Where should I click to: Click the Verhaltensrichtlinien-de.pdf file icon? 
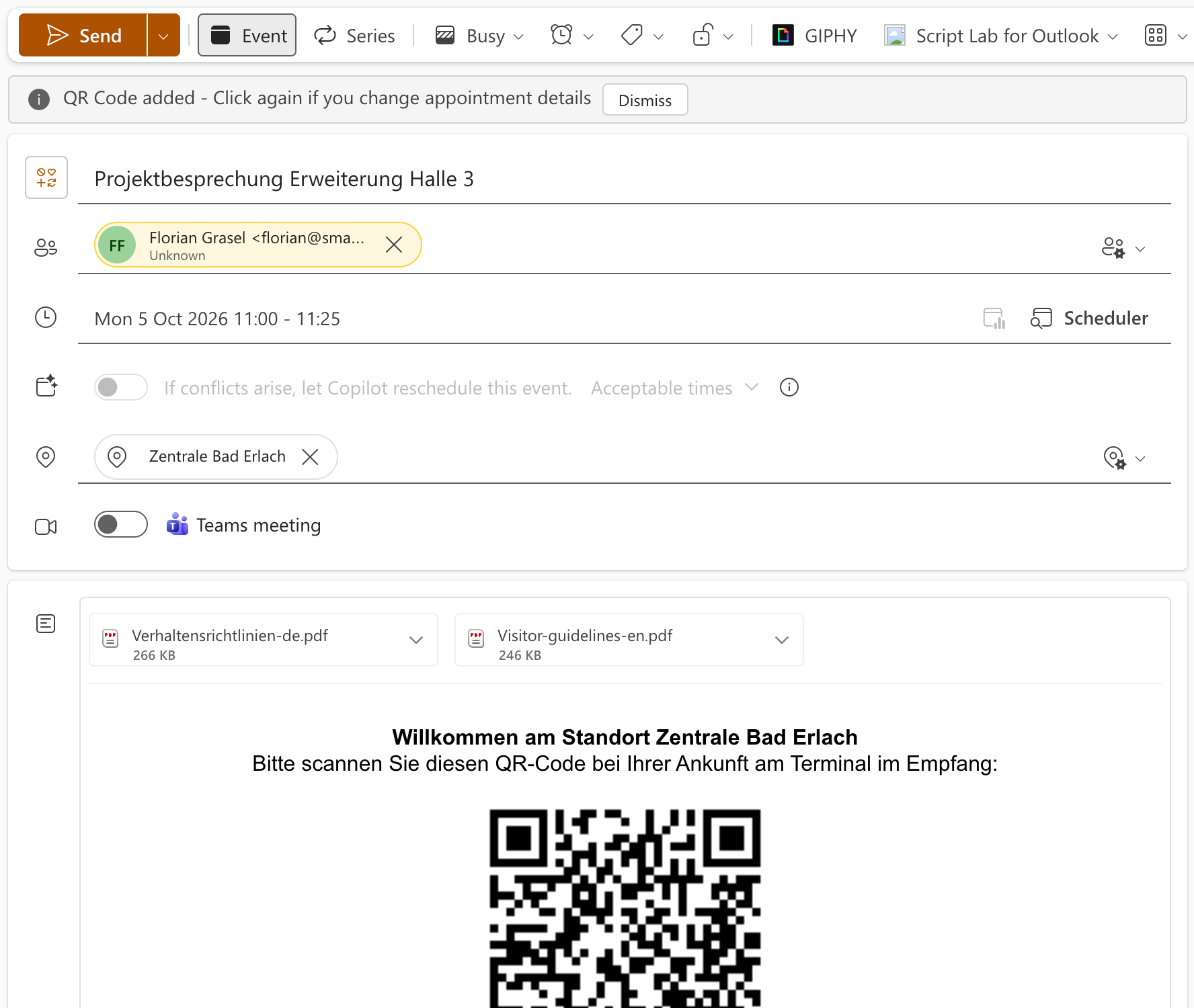110,639
